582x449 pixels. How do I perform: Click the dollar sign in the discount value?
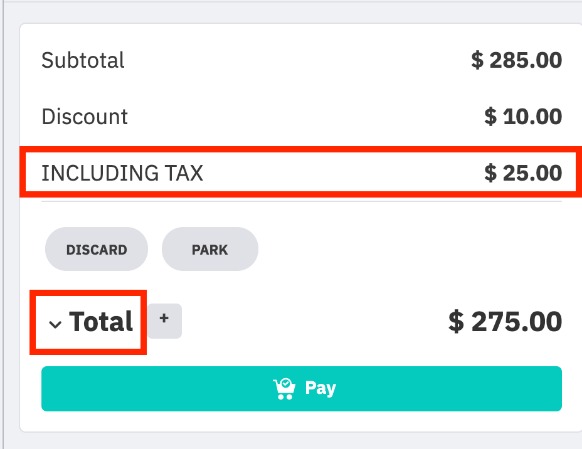tap(490, 117)
